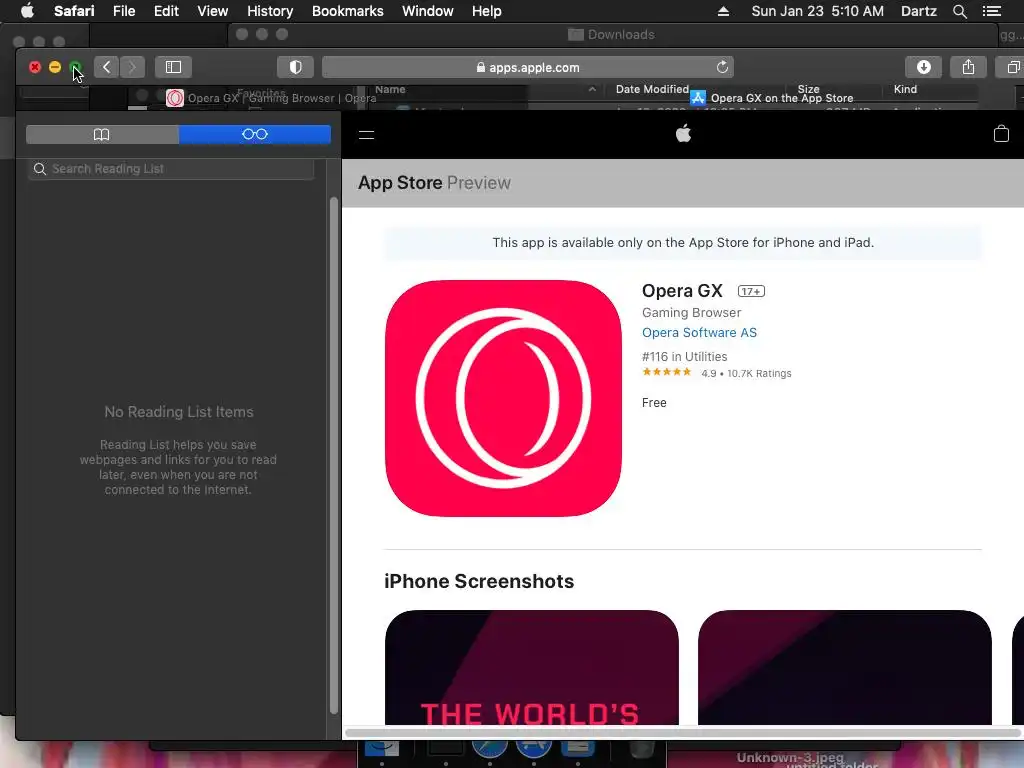Select the Reading List glasses tab
Image resolution: width=1024 pixels, height=768 pixels.
click(x=255, y=135)
